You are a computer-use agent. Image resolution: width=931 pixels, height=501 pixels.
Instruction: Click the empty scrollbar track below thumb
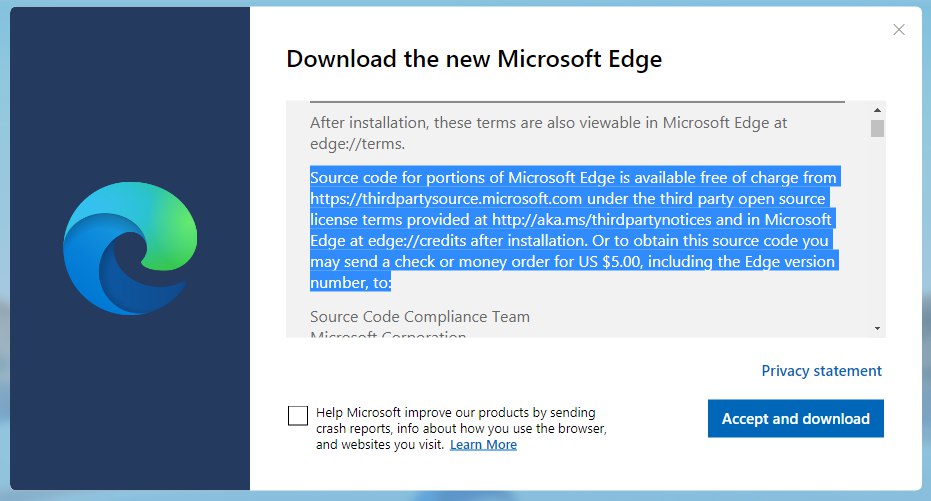click(x=877, y=232)
